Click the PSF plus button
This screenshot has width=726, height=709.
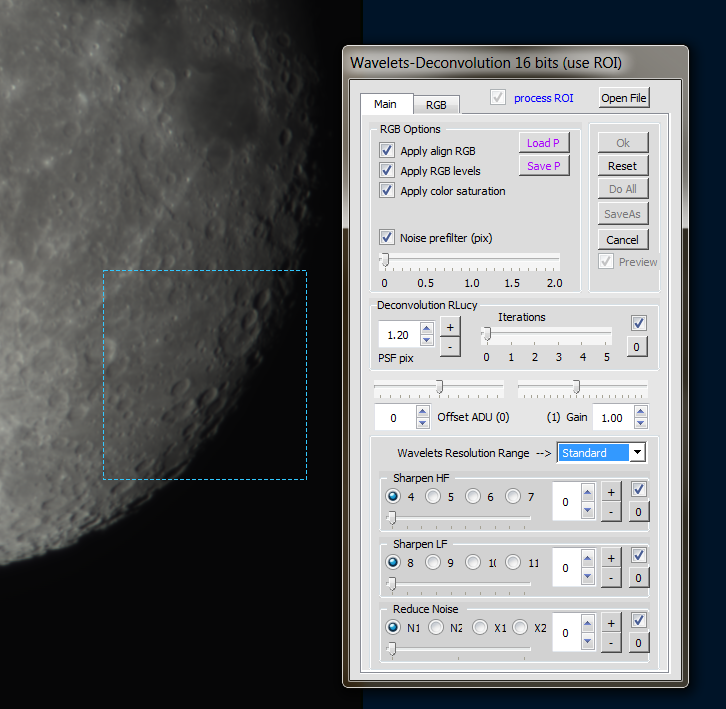click(x=450, y=327)
